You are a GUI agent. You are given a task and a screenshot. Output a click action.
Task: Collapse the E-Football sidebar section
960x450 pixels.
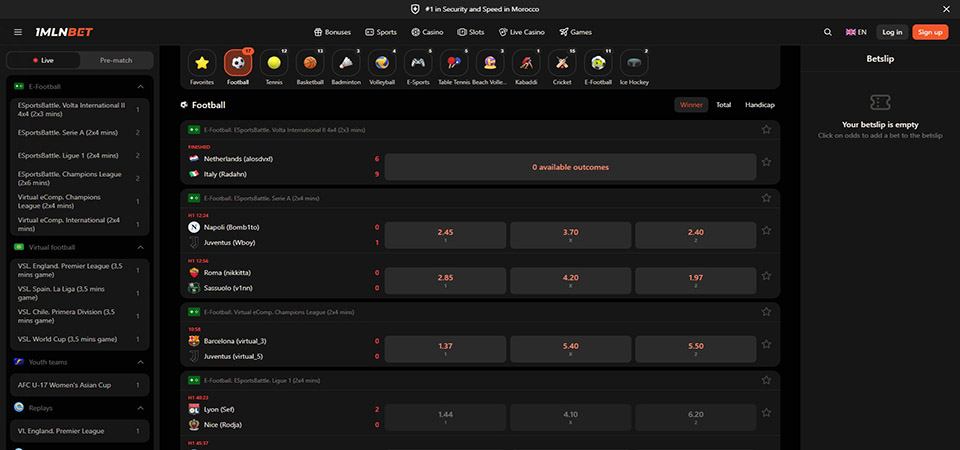pyautogui.click(x=140, y=87)
